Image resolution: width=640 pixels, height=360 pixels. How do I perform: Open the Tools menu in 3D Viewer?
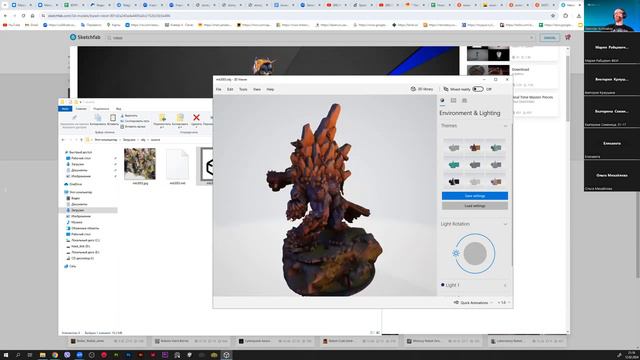243,89
